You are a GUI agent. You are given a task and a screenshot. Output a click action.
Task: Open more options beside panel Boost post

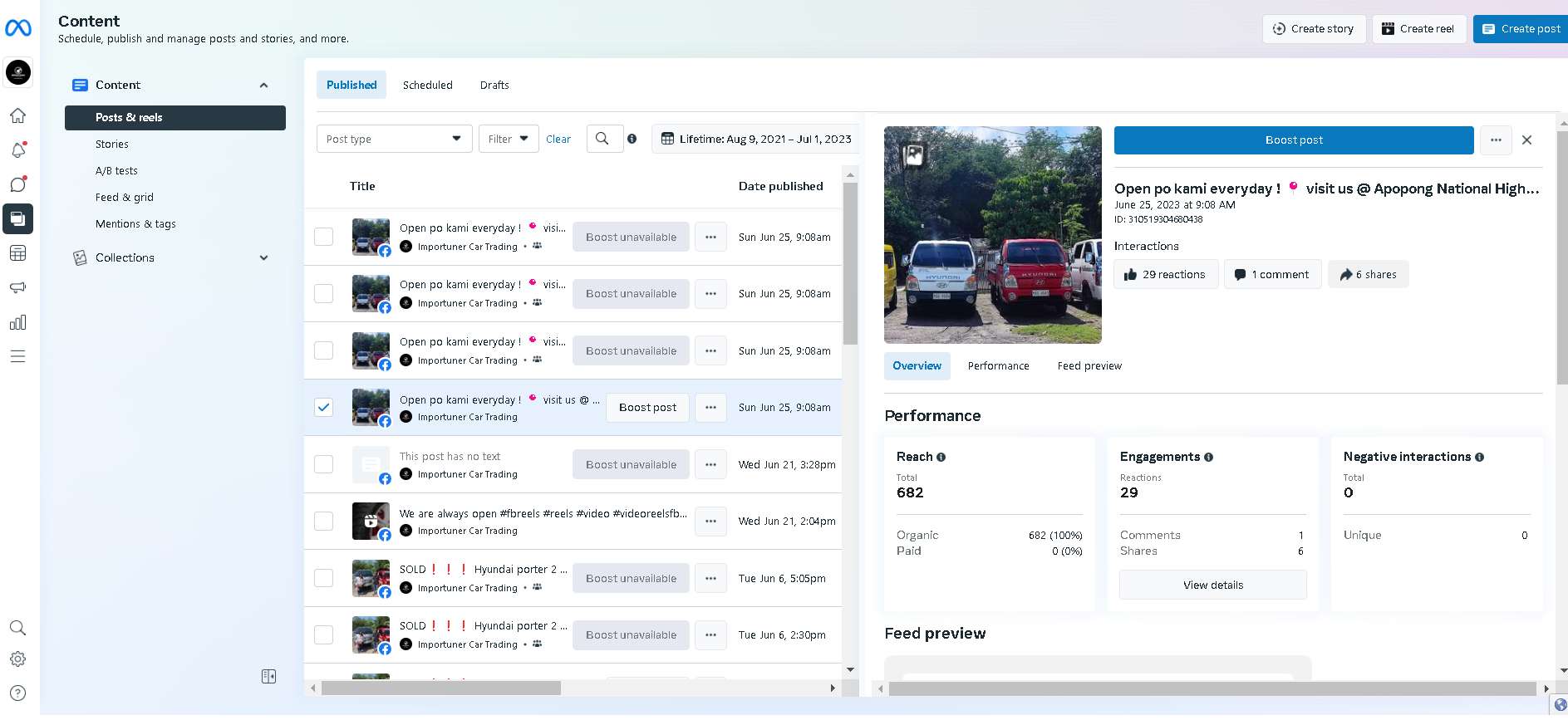(1496, 140)
